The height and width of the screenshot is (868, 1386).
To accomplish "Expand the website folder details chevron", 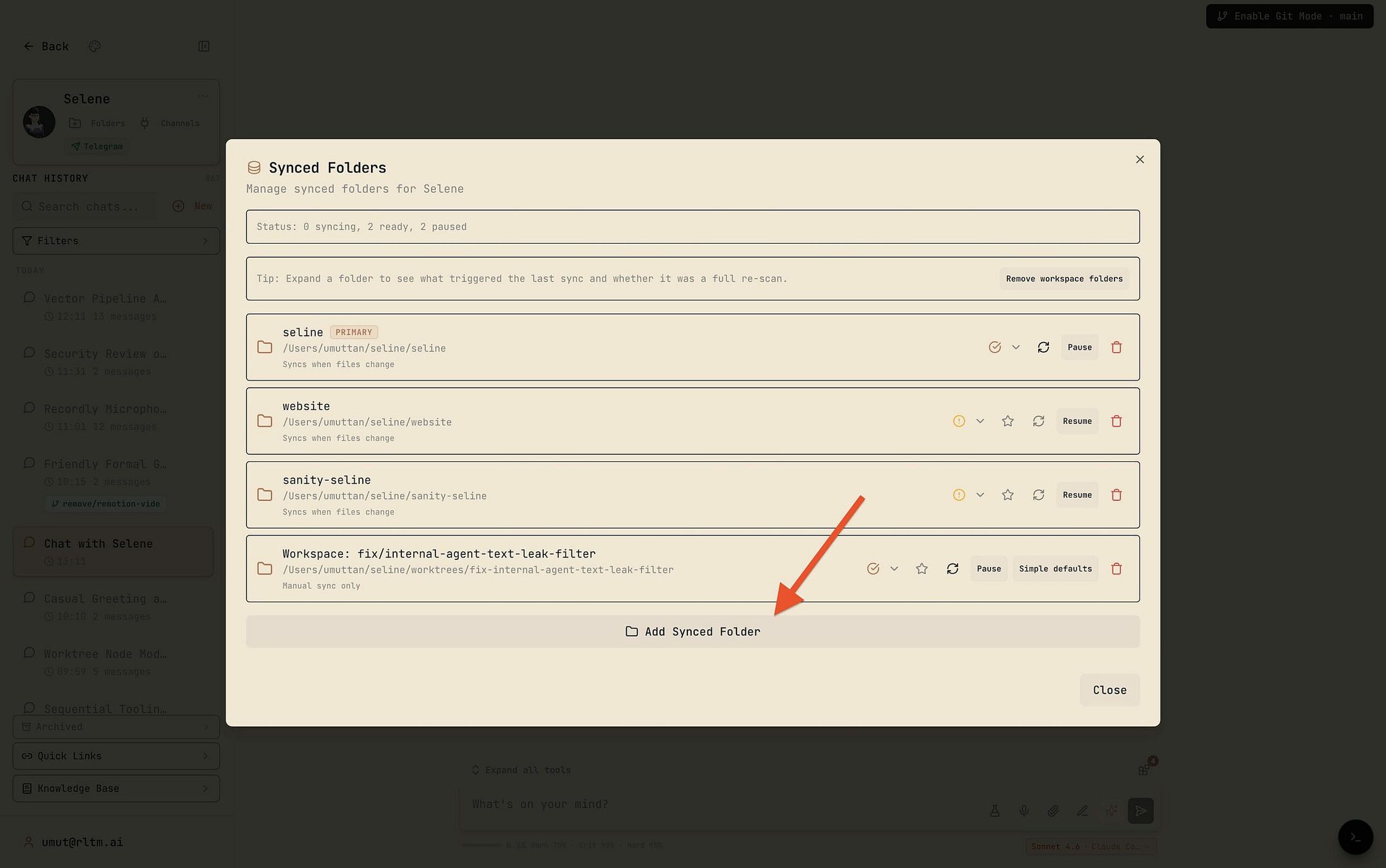I will (x=980, y=421).
